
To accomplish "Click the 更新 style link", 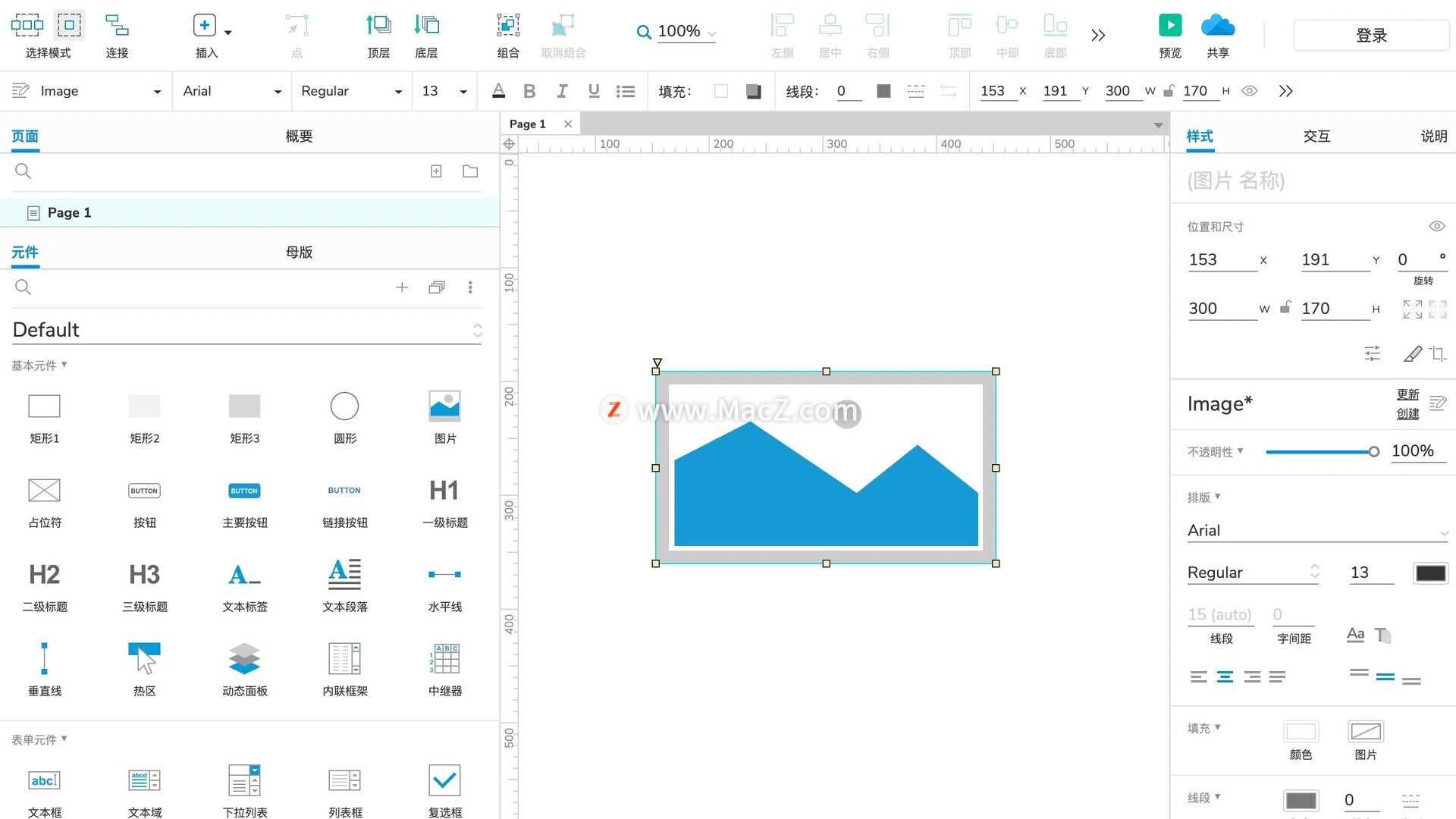I will coord(1407,394).
